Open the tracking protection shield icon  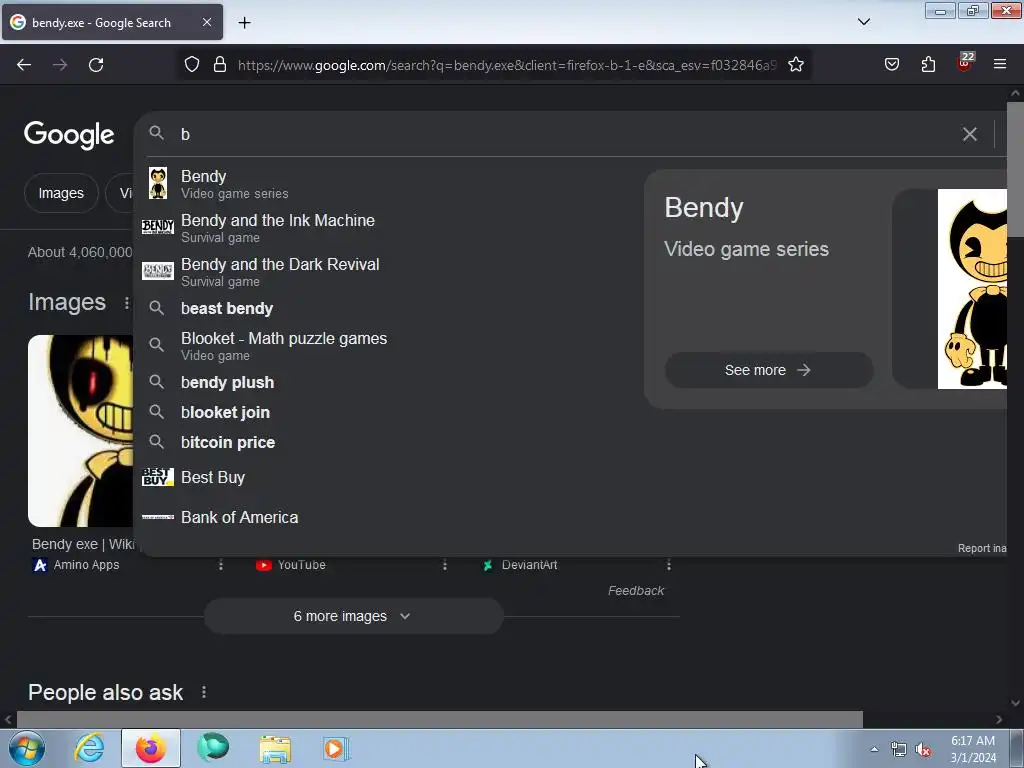click(191, 65)
